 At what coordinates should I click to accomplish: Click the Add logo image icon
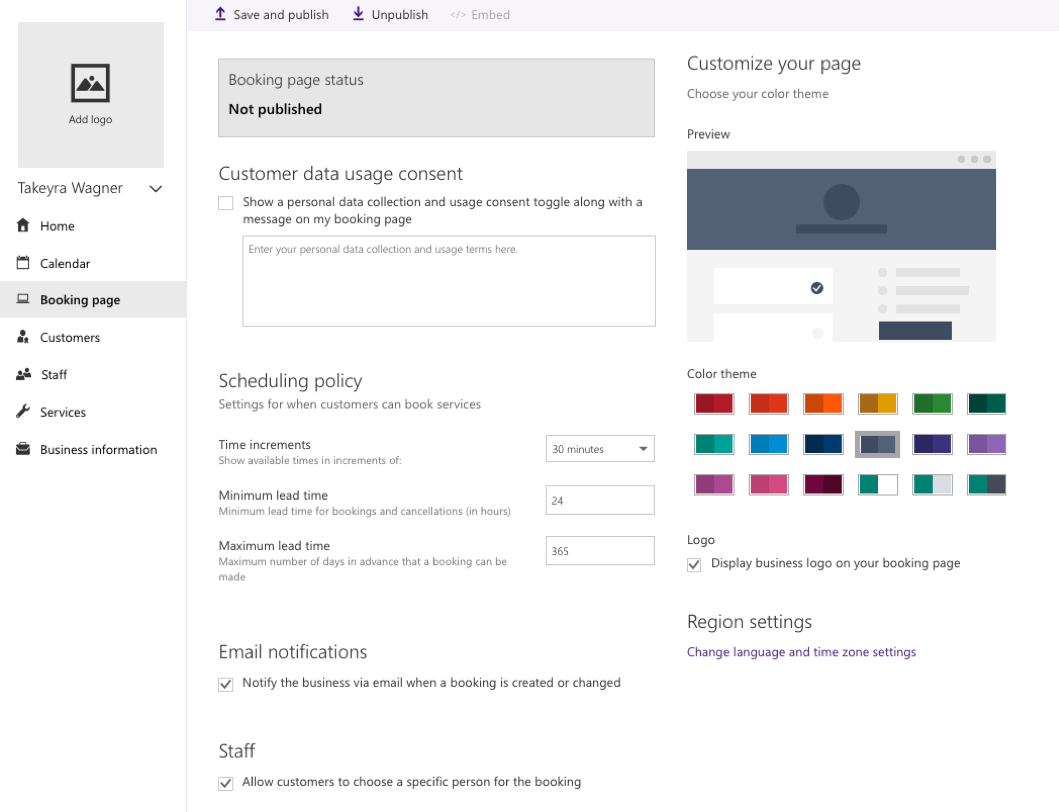tap(91, 83)
